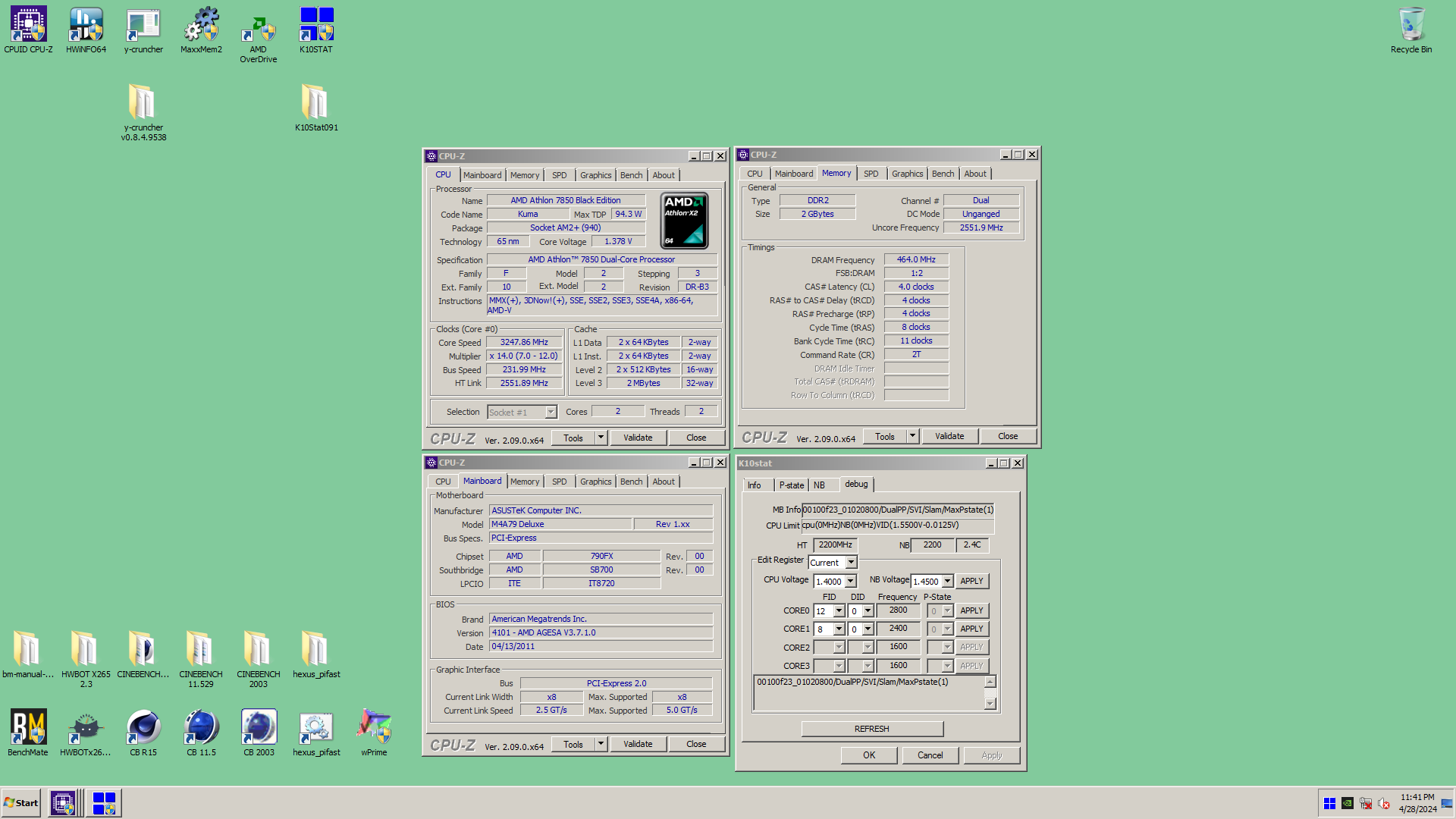Viewport: 1456px width, 819px height.
Task: Open y-cruncher shortcut icon
Action: (143, 30)
